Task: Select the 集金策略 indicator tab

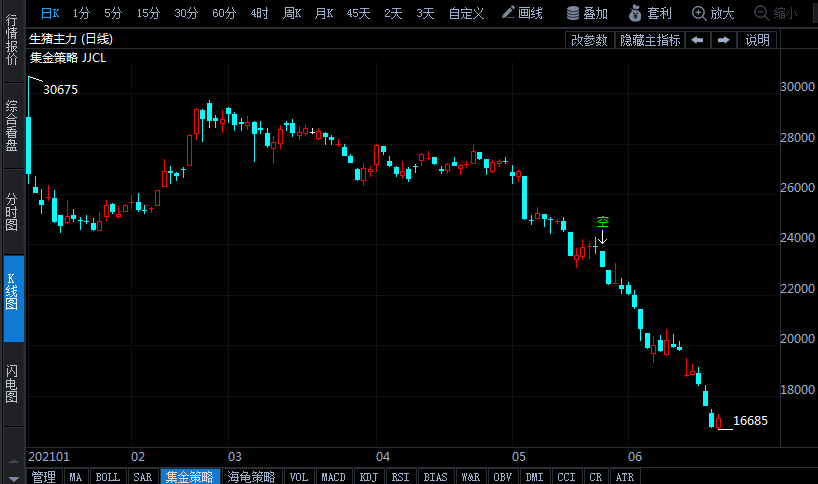Action: [x=190, y=477]
